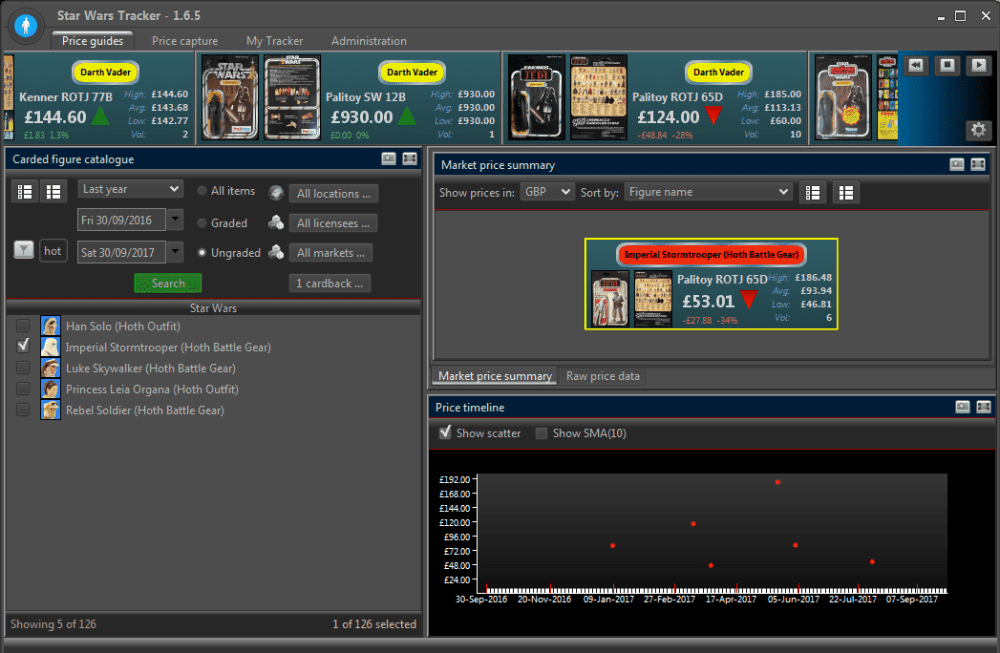Click the figures icon beside All markets

tap(276, 252)
